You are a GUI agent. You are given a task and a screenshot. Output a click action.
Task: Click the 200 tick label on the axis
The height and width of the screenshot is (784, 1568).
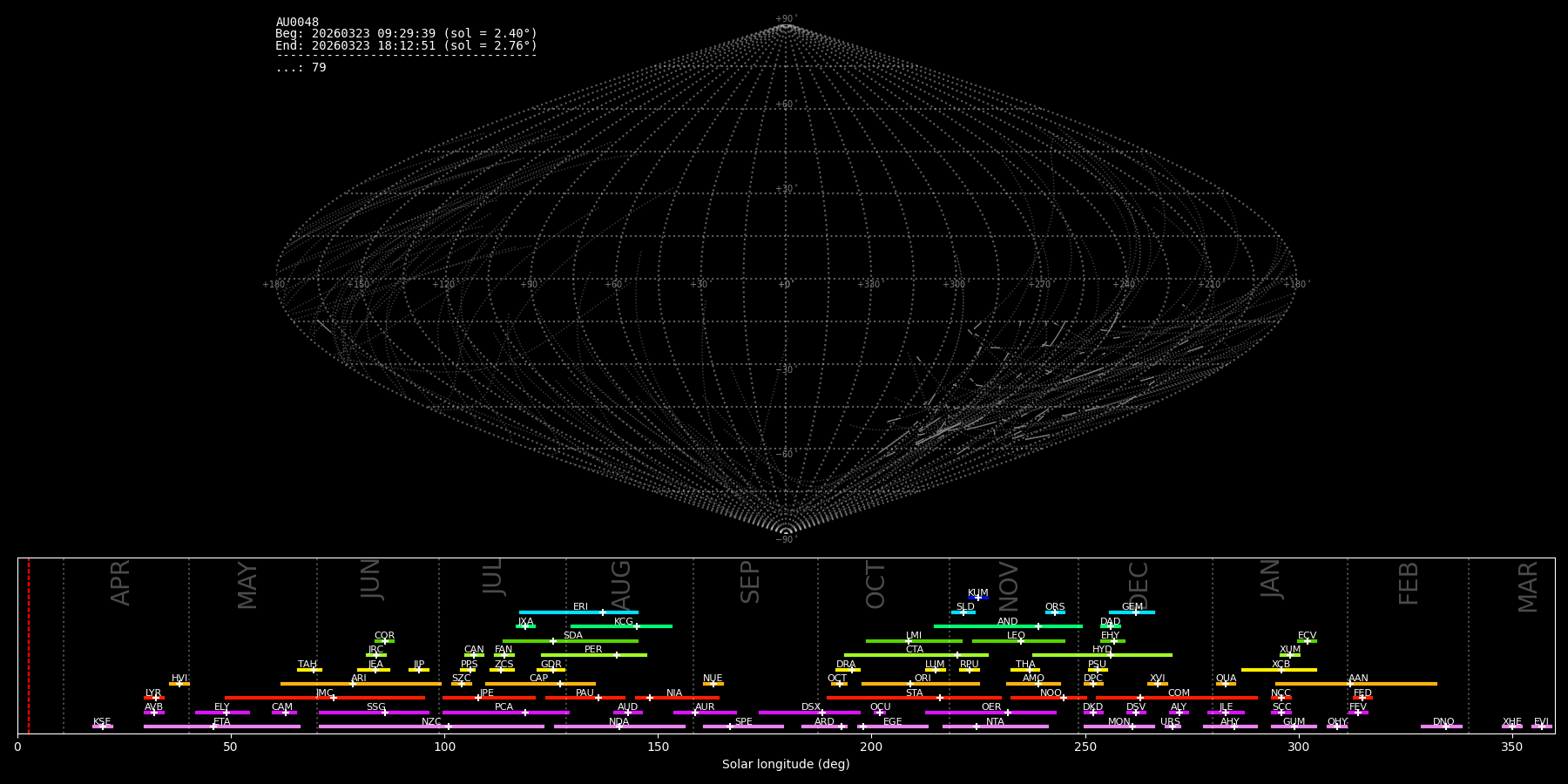tap(871, 747)
